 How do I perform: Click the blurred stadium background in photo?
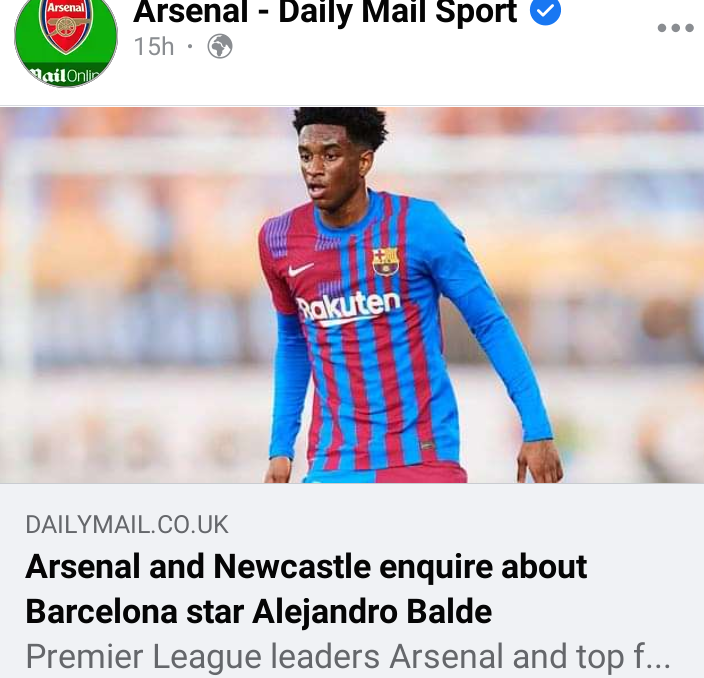pyautogui.click(x=135, y=292)
